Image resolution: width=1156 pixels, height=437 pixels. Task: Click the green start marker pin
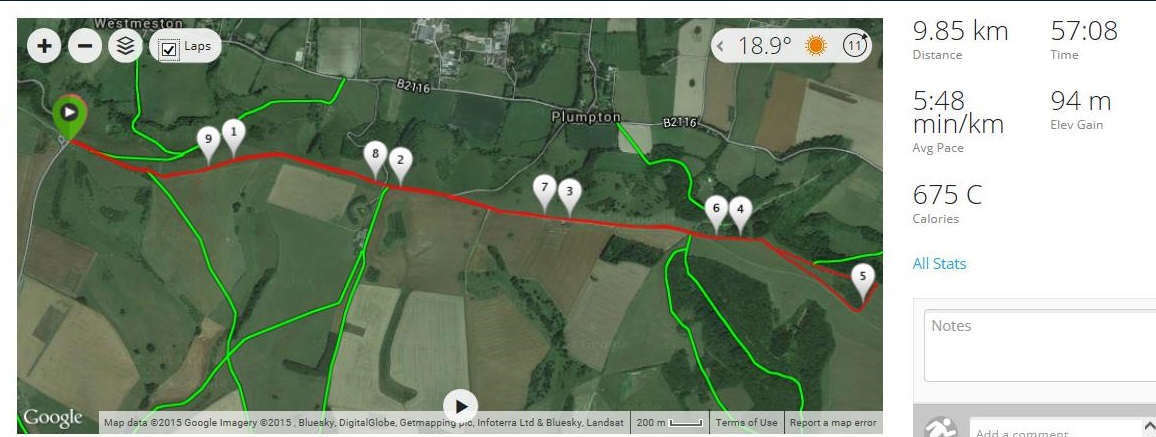coord(69,116)
